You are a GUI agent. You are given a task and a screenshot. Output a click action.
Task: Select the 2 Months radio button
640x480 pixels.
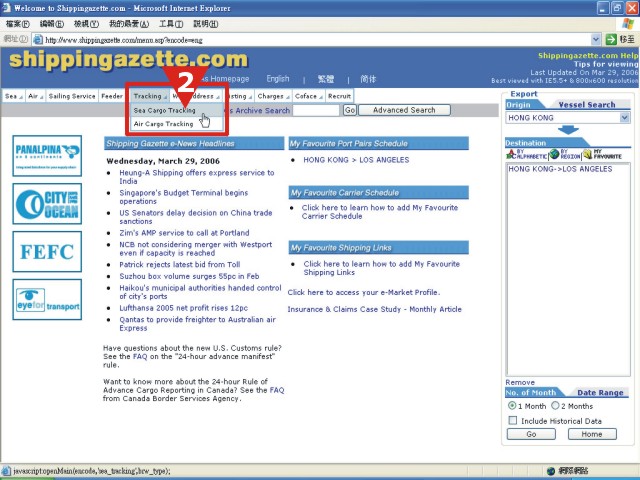555,406
